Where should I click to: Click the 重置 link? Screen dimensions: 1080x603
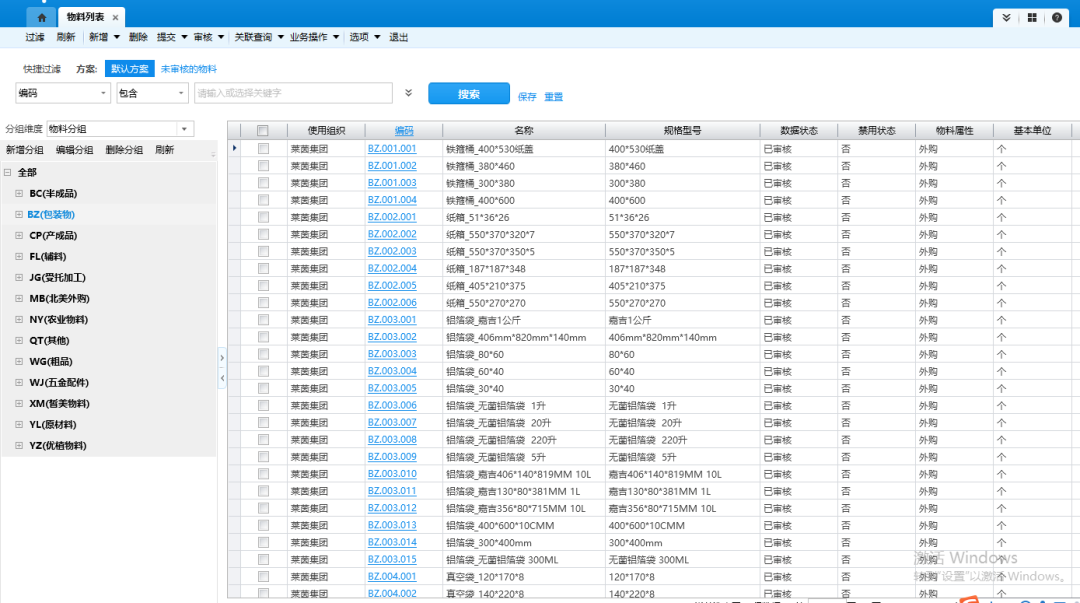pyautogui.click(x=554, y=96)
